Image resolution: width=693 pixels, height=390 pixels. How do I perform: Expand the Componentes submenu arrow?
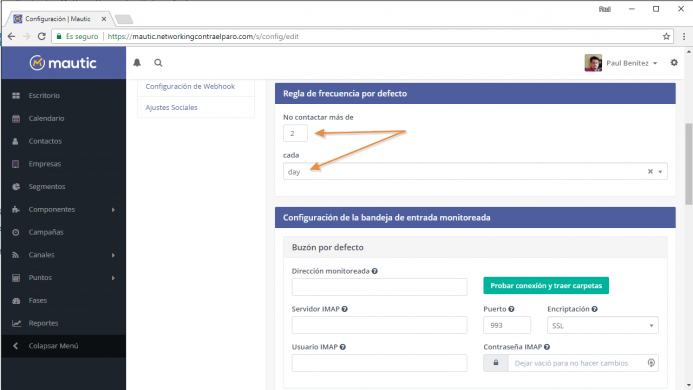click(113, 210)
